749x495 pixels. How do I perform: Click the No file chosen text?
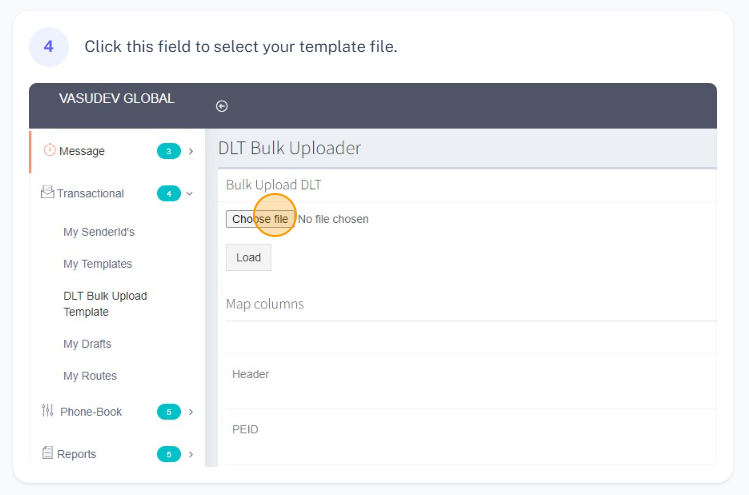pyautogui.click(x=333, y=219)
